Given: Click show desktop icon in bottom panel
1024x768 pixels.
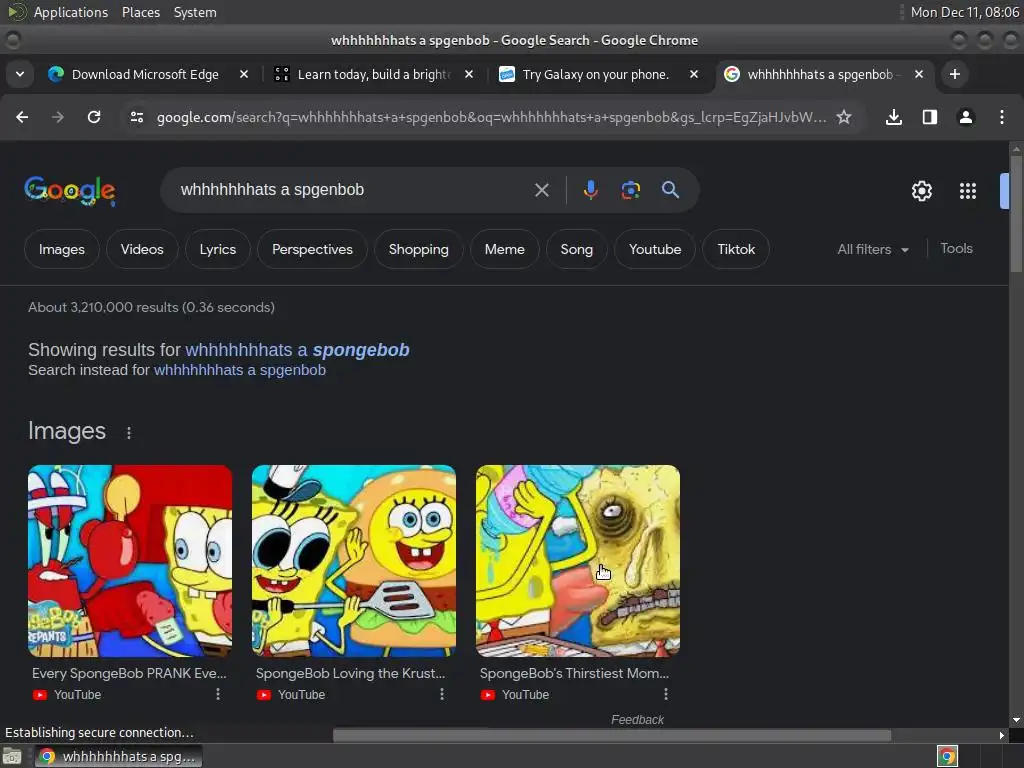Looking at the screenshot, I should [x=12, y=756].
